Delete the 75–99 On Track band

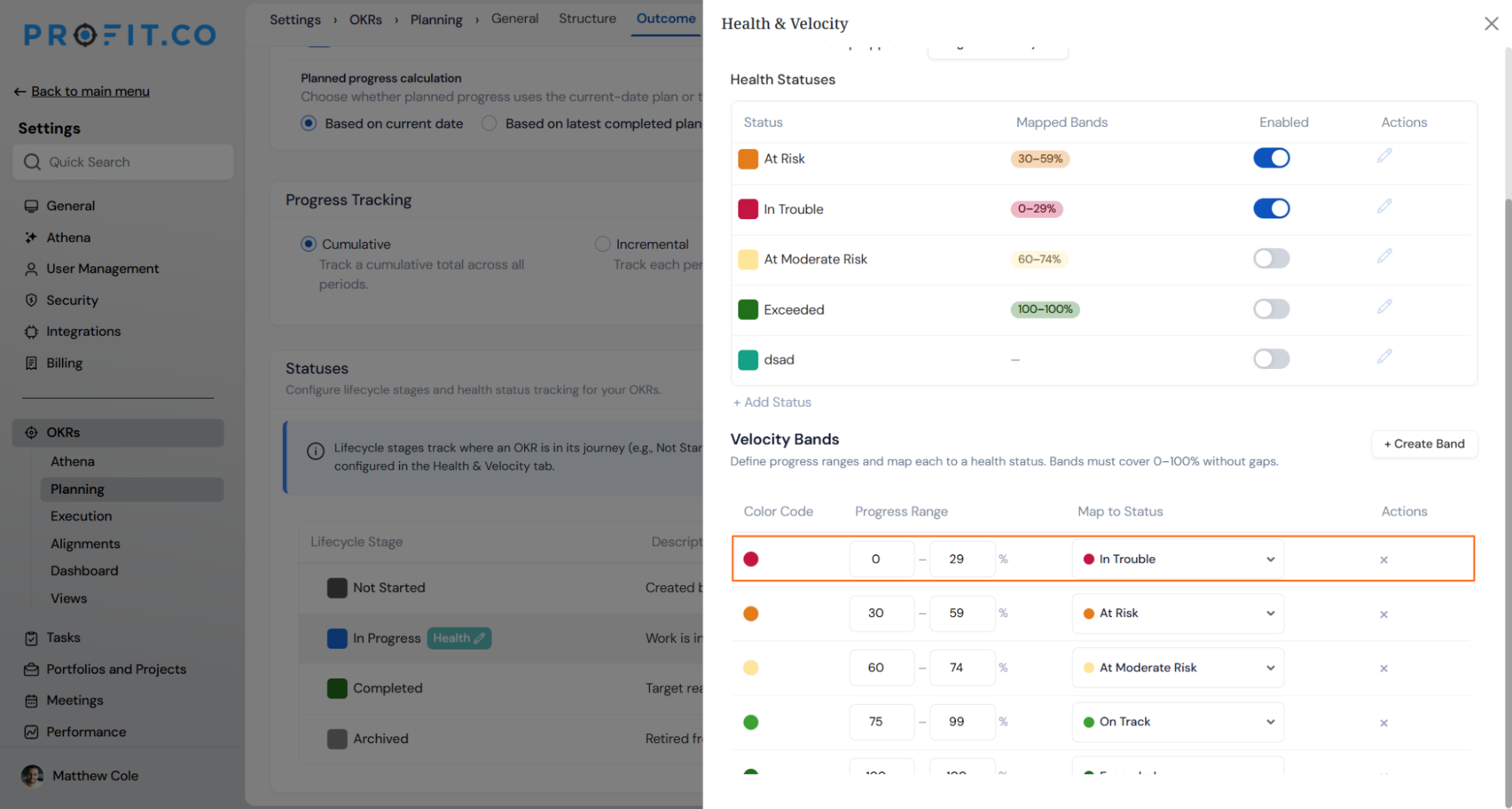point(1383,723)
